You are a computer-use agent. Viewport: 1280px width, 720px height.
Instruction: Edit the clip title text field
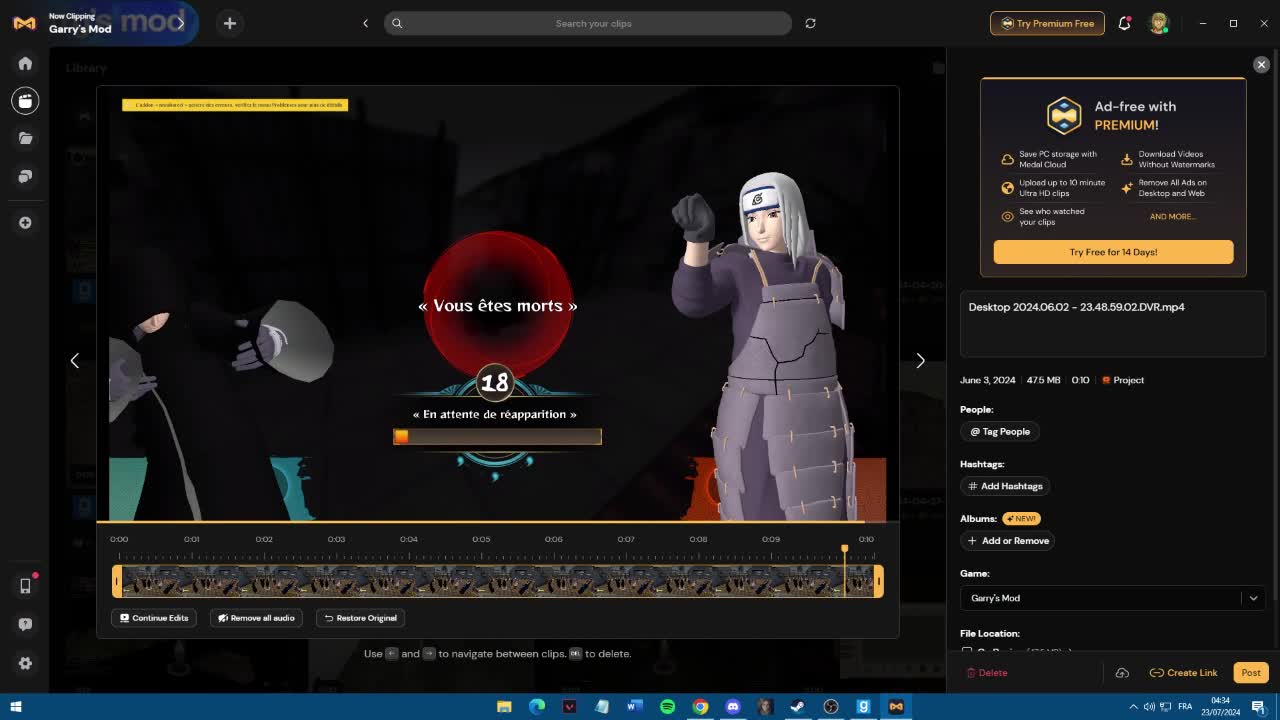click(x=1113, y=324)
